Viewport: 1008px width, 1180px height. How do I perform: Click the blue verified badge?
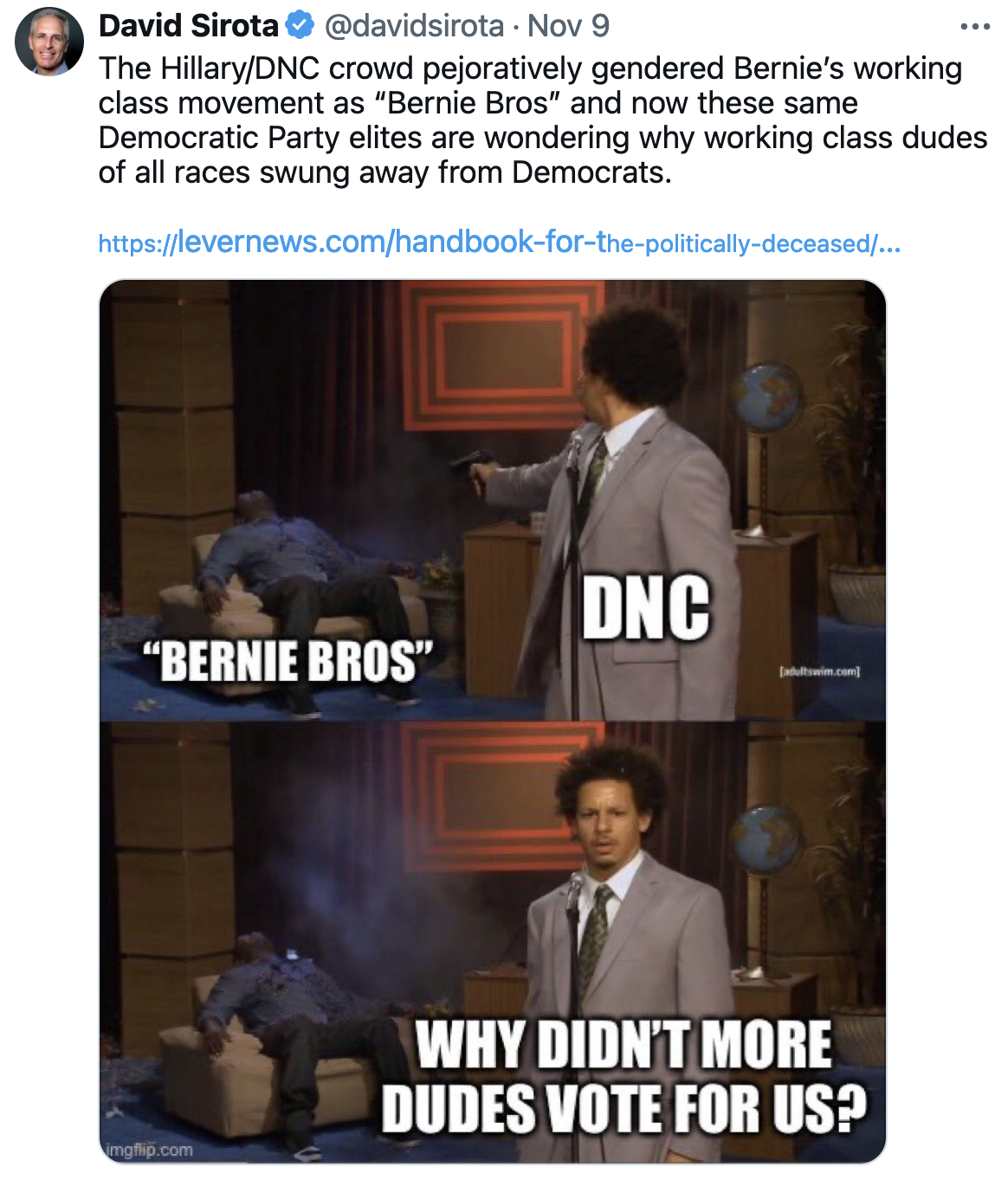(x=300, y=26)
